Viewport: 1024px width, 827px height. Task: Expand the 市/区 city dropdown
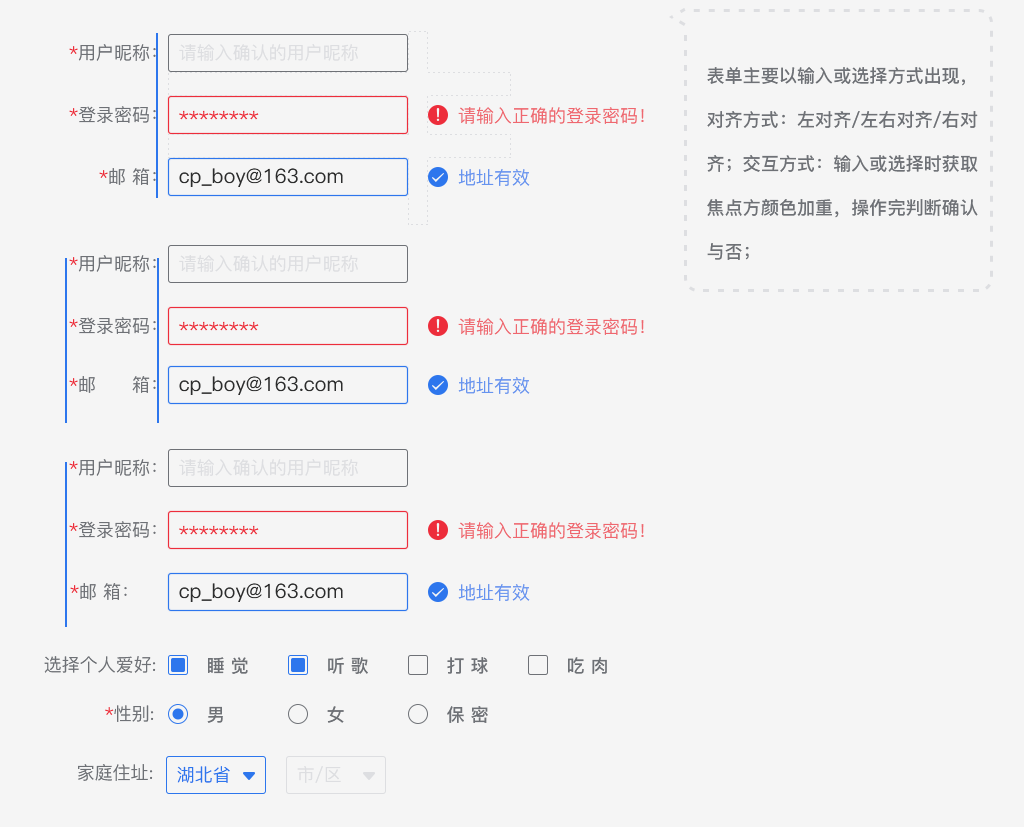336,775
